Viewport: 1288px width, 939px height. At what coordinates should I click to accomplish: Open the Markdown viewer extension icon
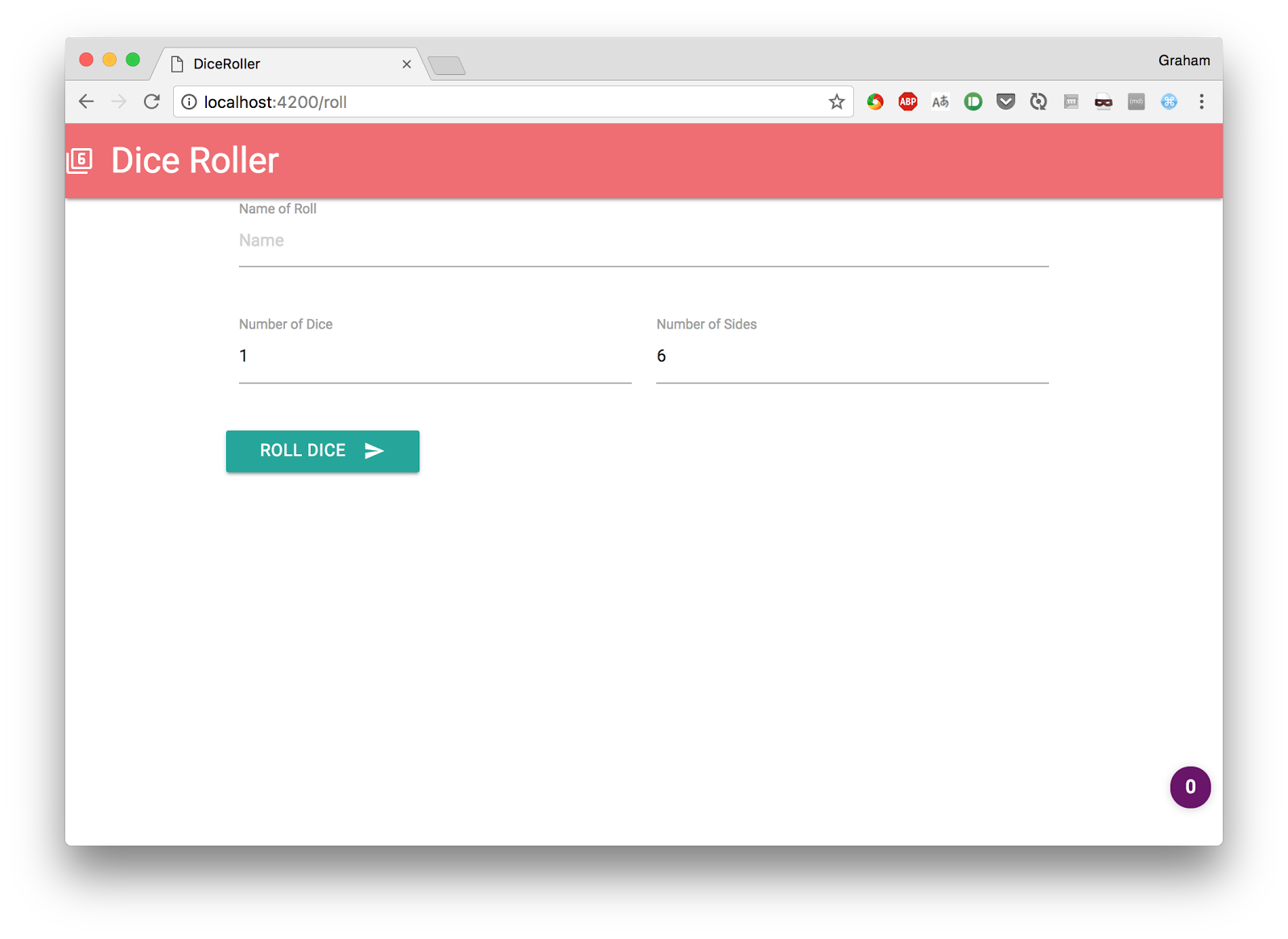1136,101
